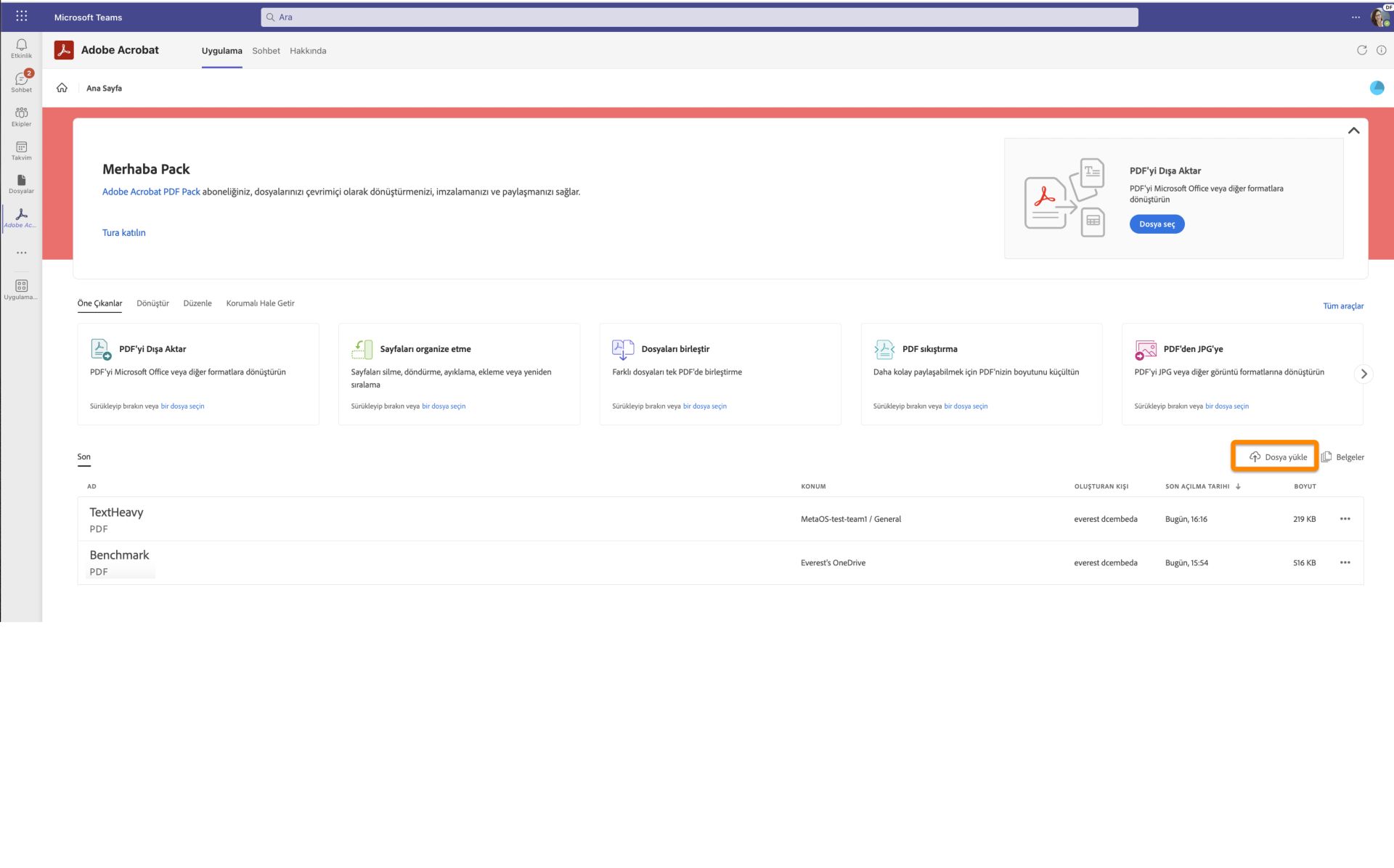The image size is (1394, 868).
Task: Click Sayfaları organize etme card icon
Action: click(362, 349)
